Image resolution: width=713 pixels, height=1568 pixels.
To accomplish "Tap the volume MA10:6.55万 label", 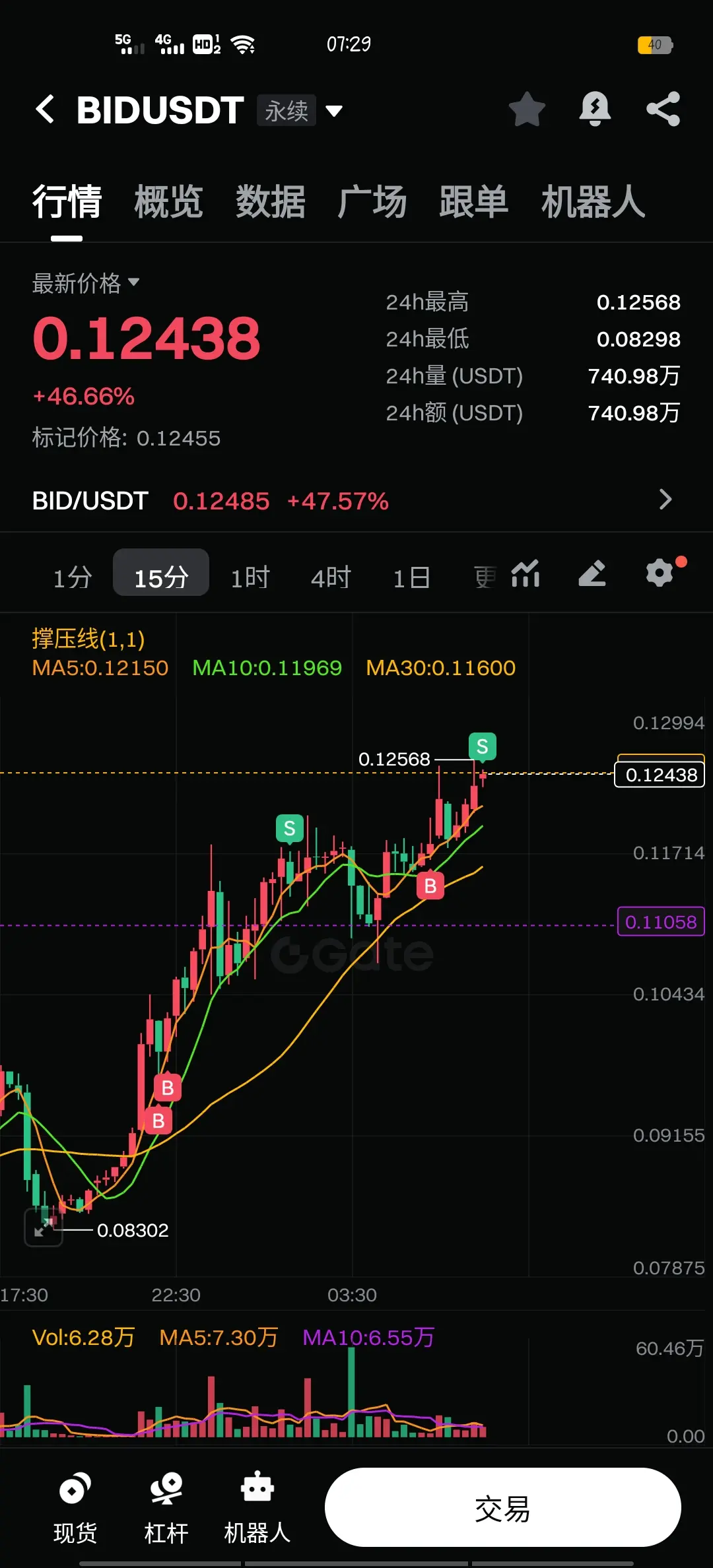I will [368, 1337].
